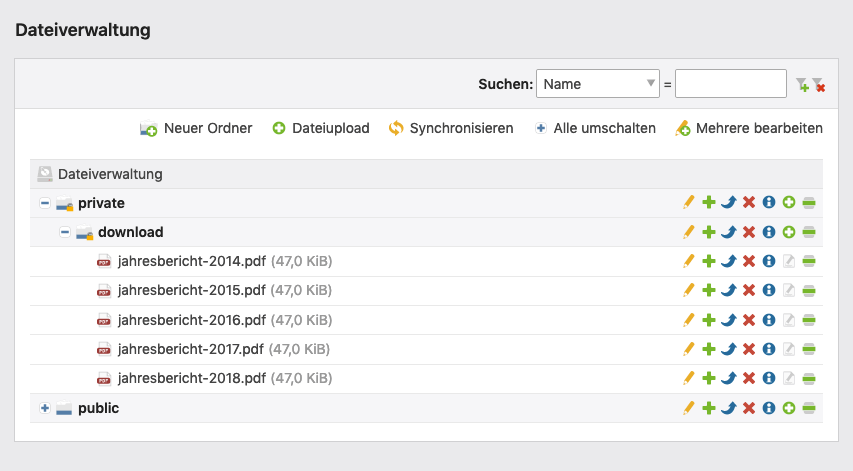Select file name jahresbericht-2018.pdf
The width and height of the screenshot is (853, 471).
coord(191,378)
